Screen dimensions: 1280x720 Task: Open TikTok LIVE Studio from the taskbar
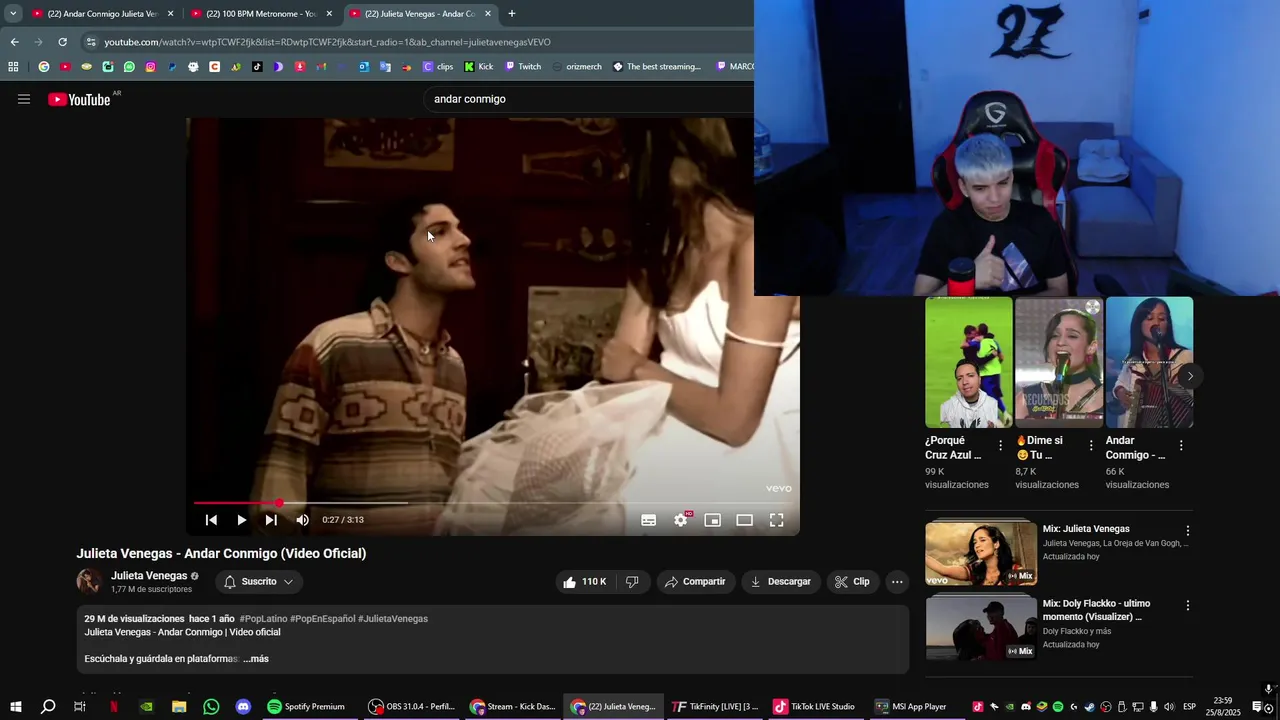tap(814, 707)
